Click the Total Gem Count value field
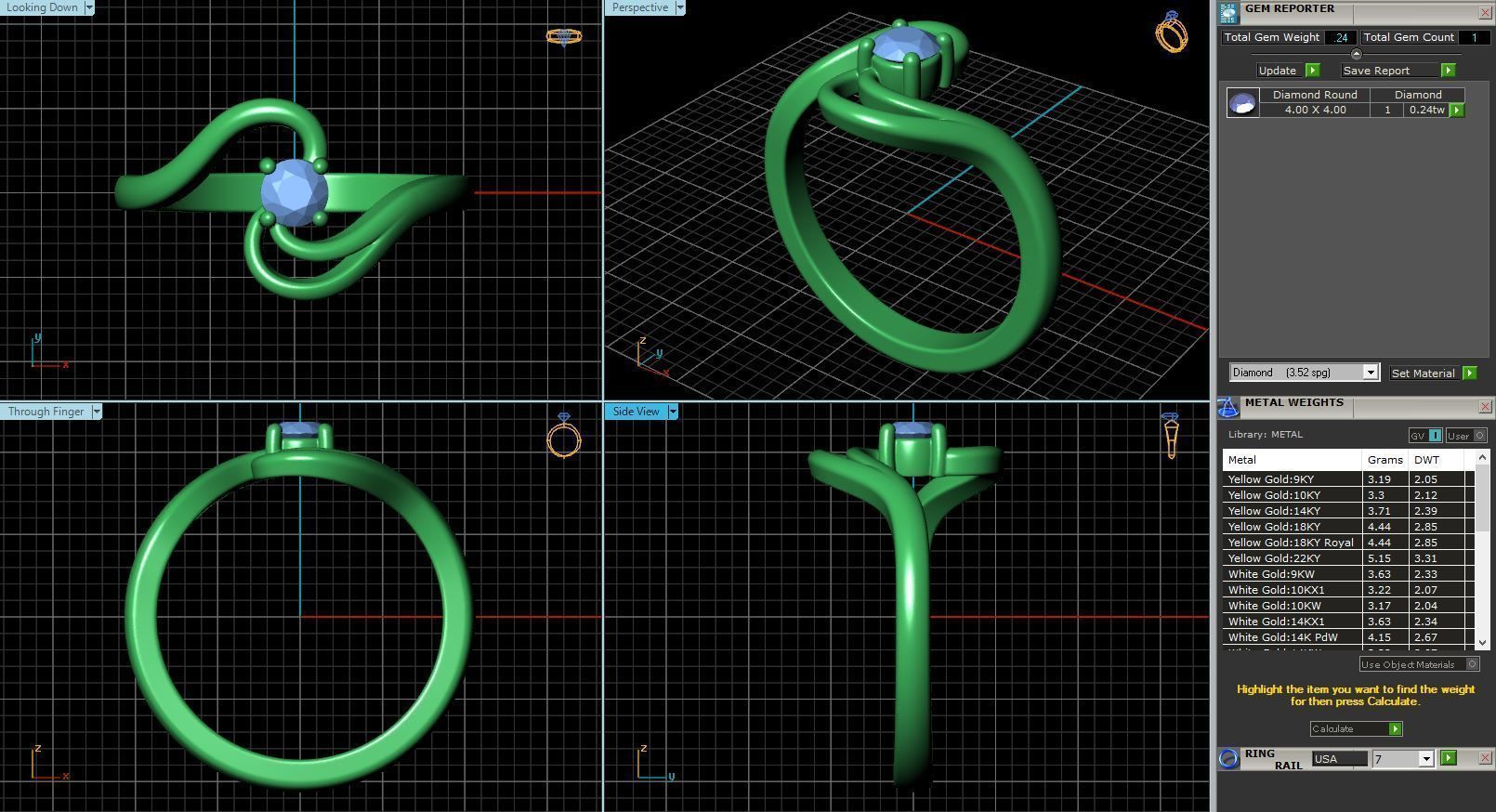This screenshot has width=1496, height=812. 1474,37
